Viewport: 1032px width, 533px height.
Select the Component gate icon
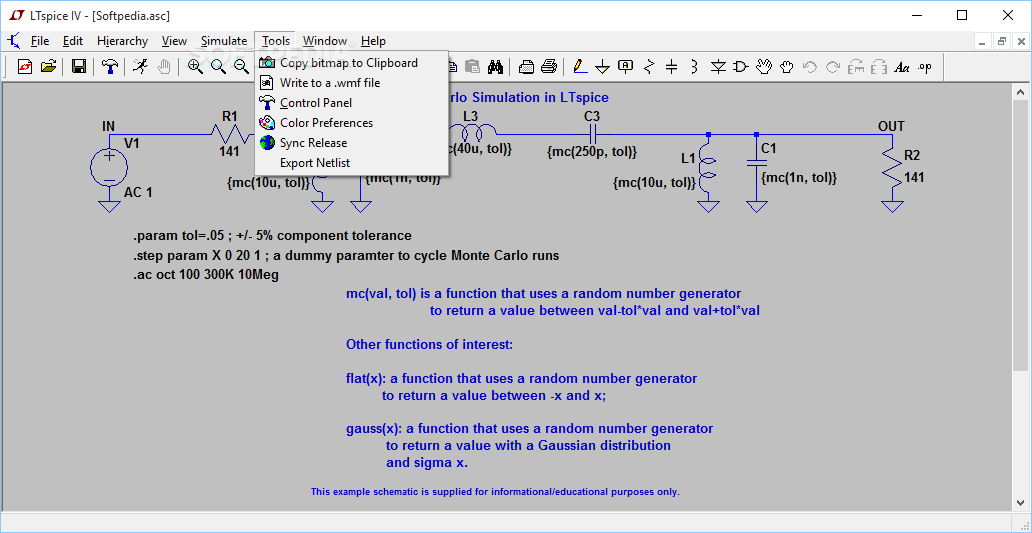coord(741,66)
